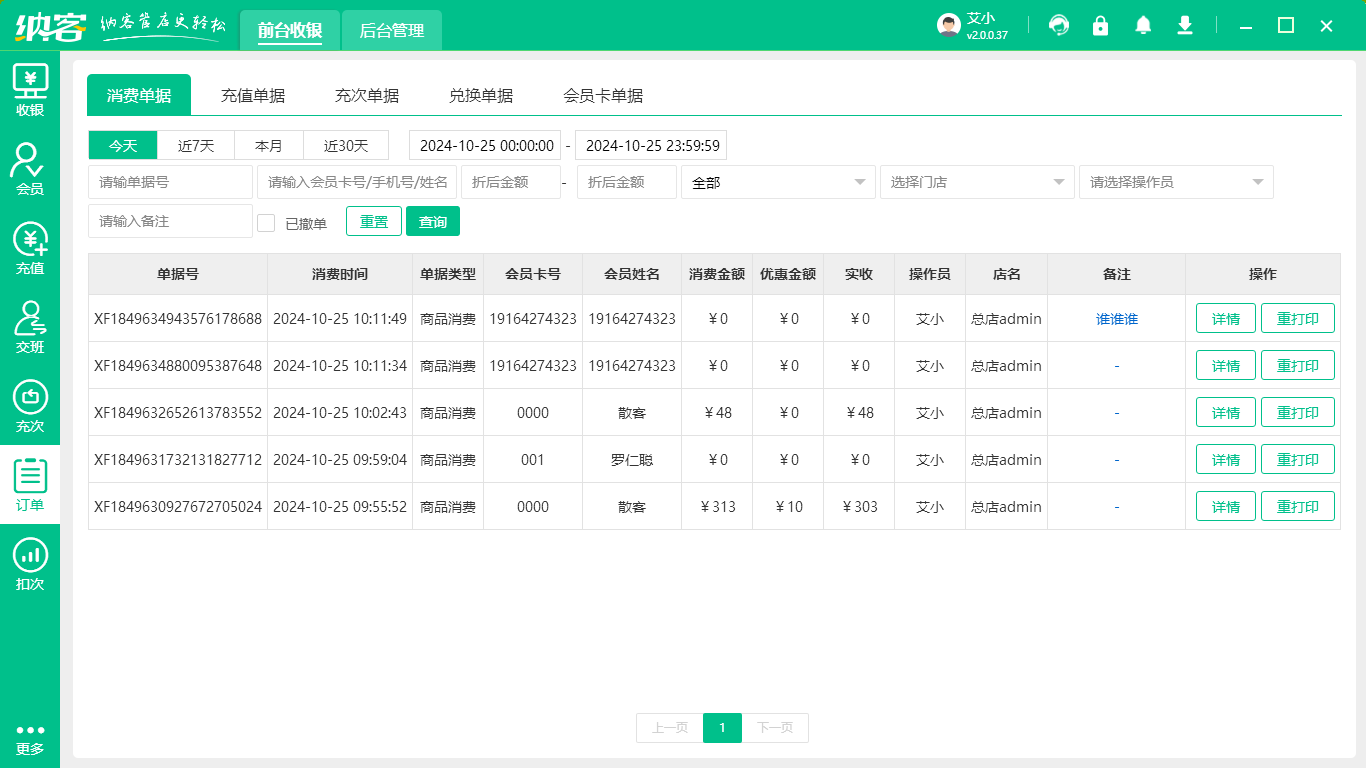Open the 交班 shift handover sidebar icon

(30, 327)
